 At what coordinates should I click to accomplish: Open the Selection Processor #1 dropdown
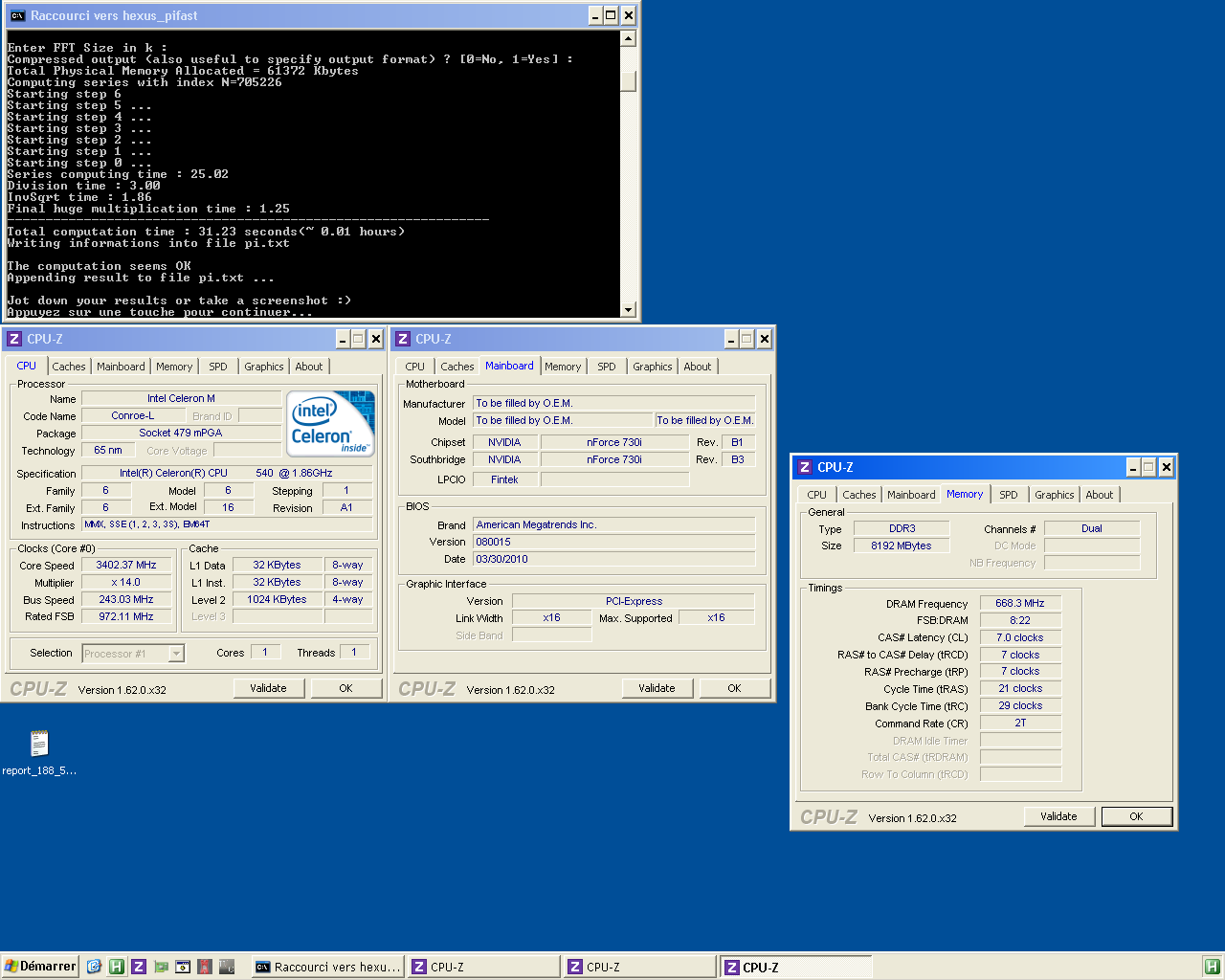click(176, 654)
